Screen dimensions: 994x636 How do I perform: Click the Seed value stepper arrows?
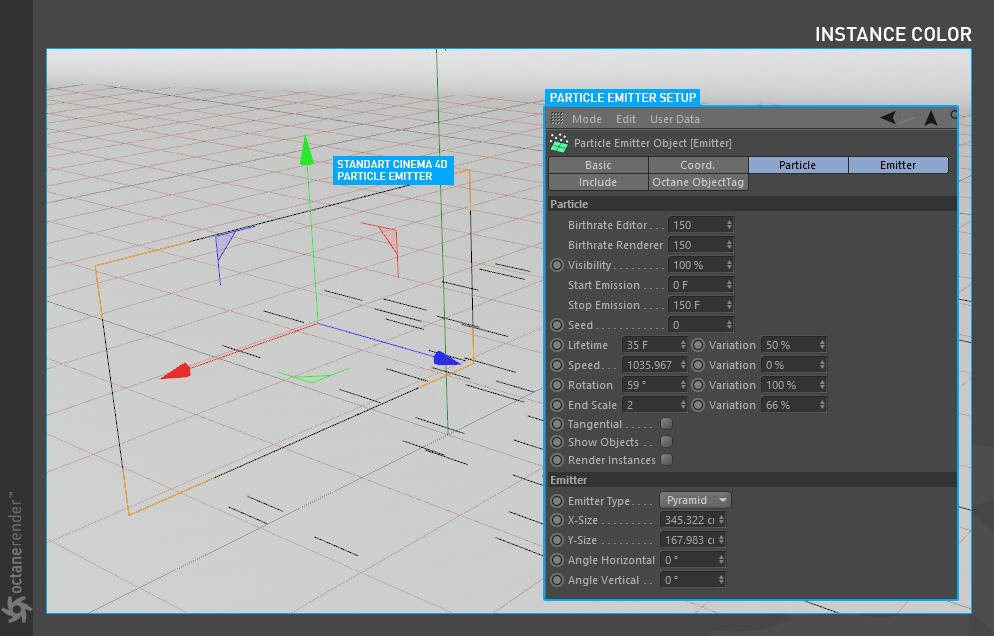click(x=729, y=325)
